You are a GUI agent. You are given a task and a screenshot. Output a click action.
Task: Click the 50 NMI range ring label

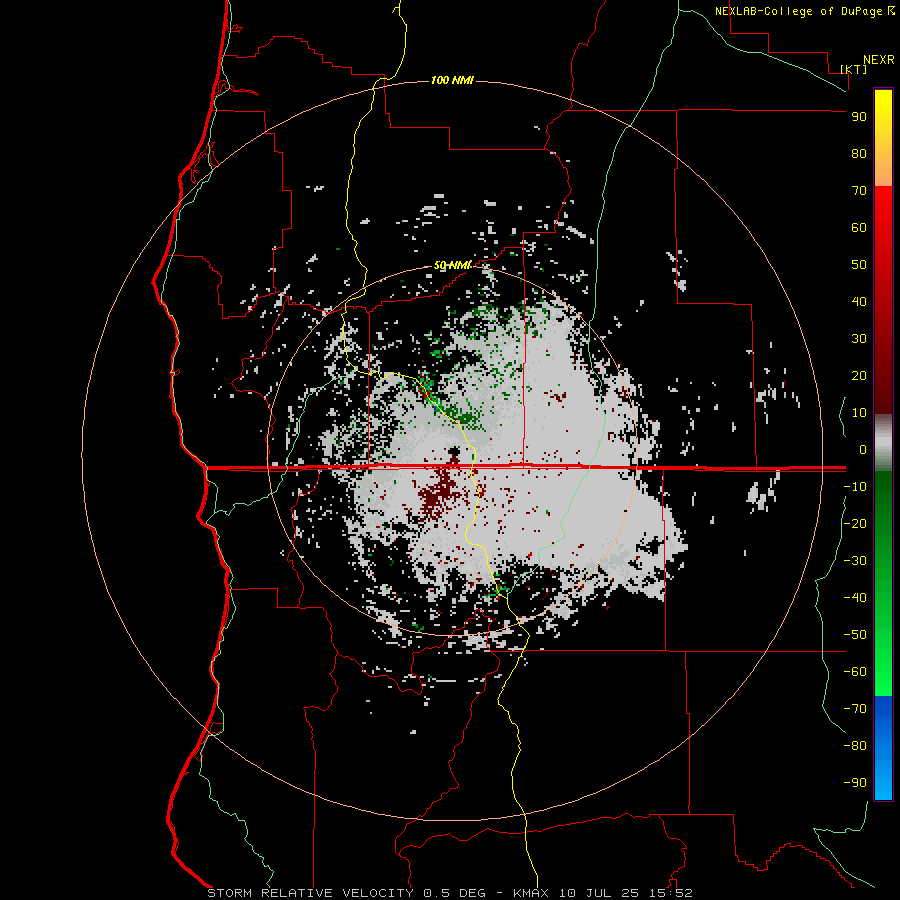452,265
